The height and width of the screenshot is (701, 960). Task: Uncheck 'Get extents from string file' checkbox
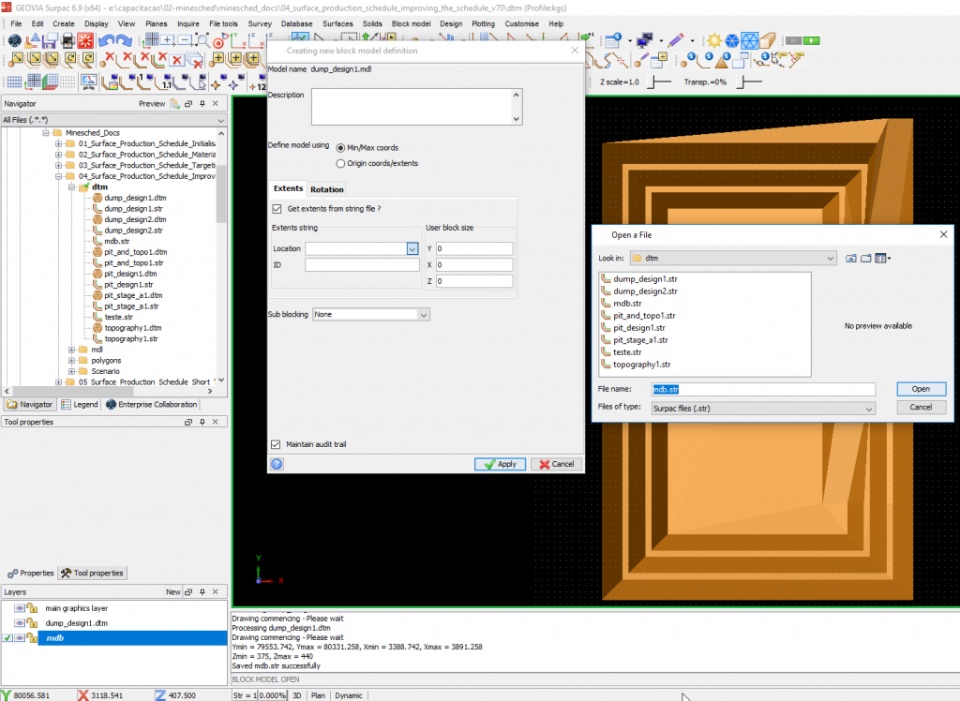click(277, 209)
